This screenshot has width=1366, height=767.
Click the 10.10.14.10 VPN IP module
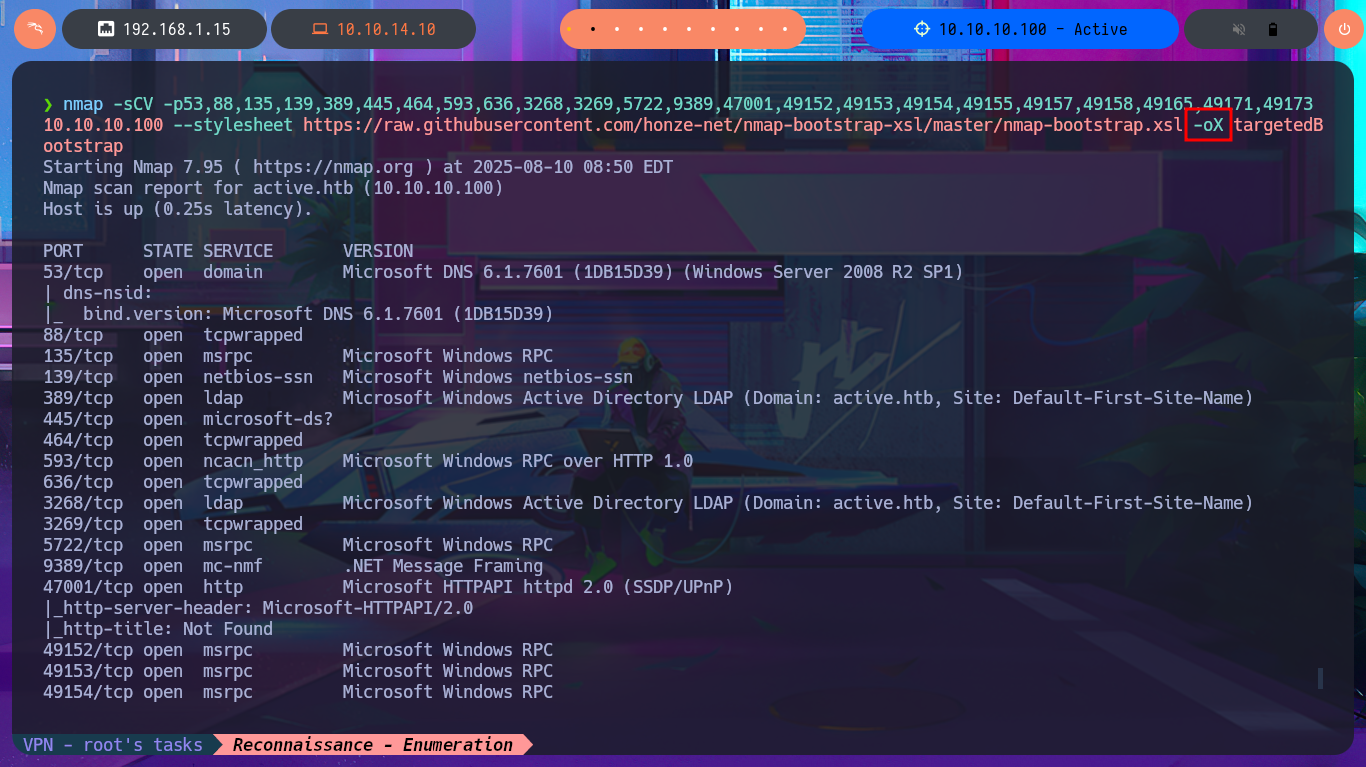coord(373,29)
